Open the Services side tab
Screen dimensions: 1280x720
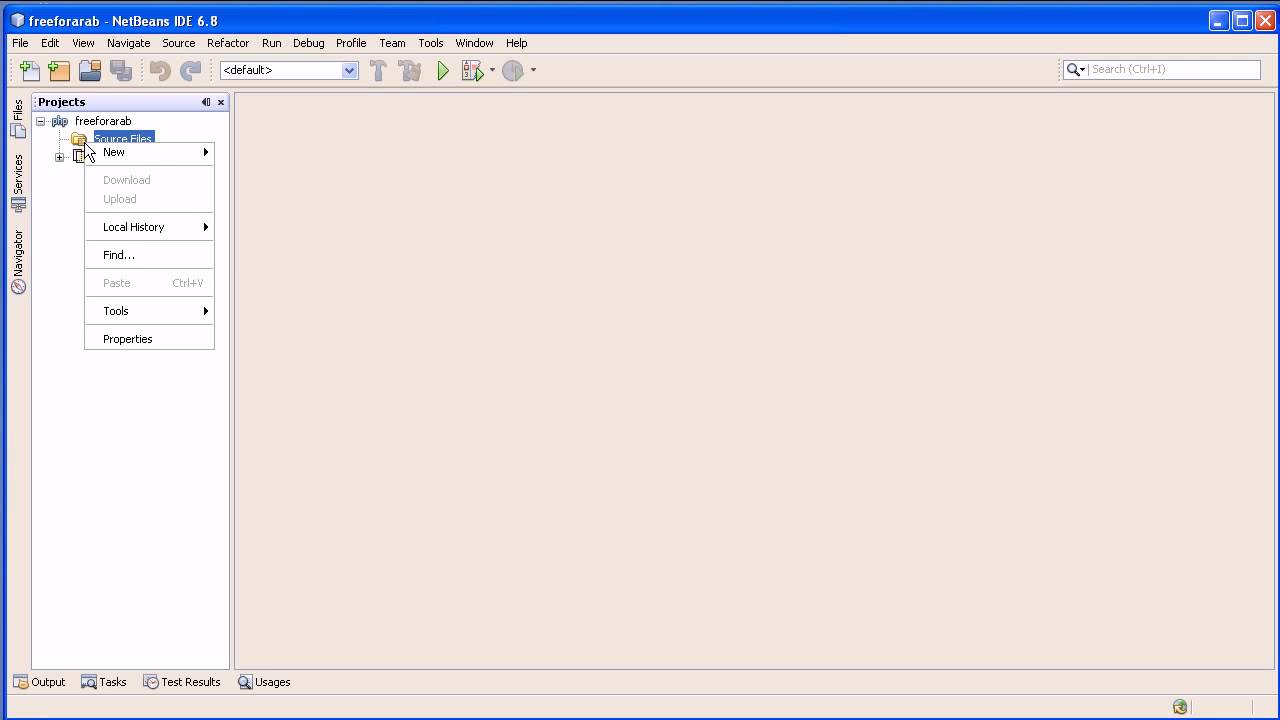click(18, 183)
